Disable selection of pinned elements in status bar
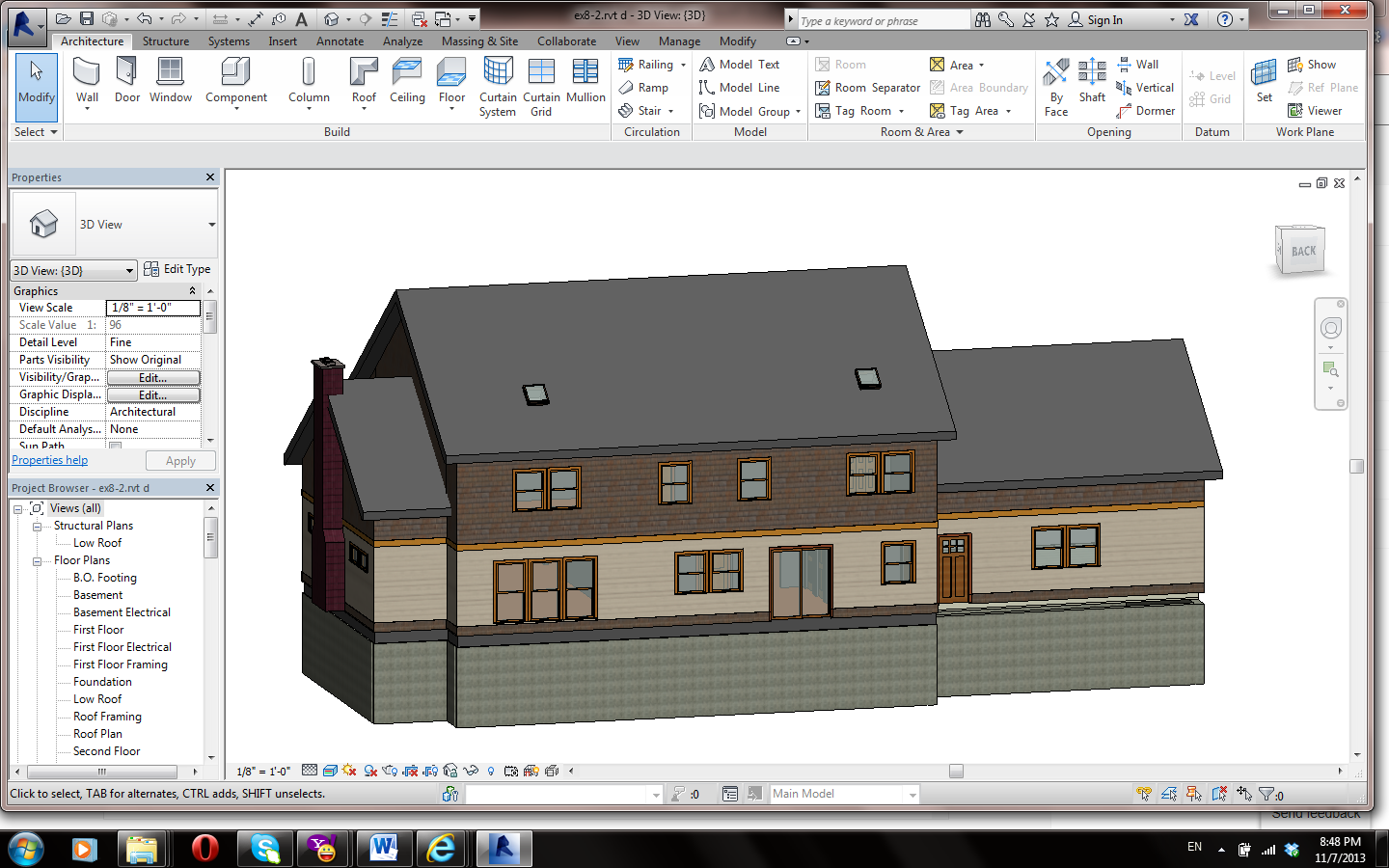Viewport: 1389px width, 868px height. point(1193,793)
